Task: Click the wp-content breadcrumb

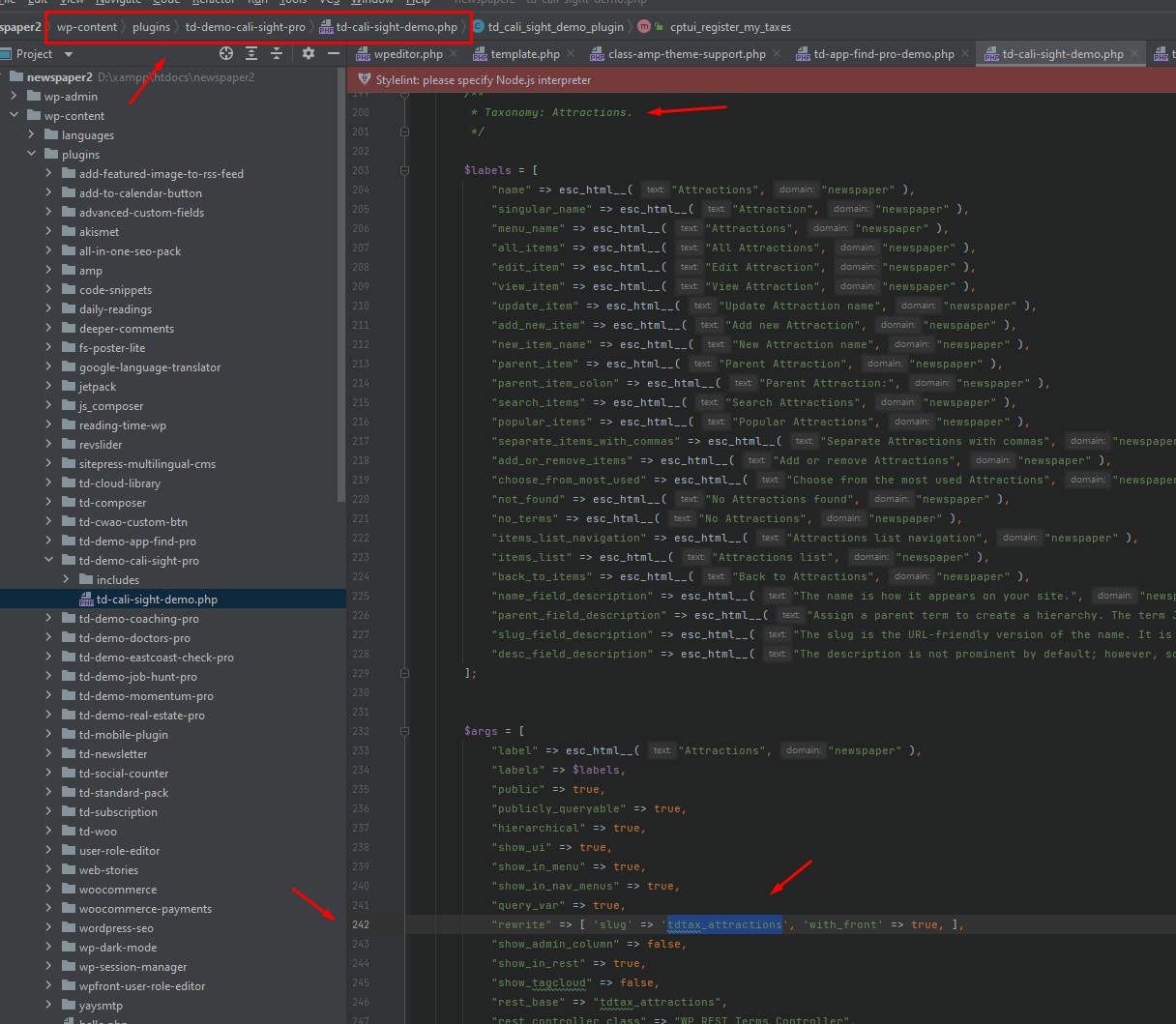Action: (87, 27)
